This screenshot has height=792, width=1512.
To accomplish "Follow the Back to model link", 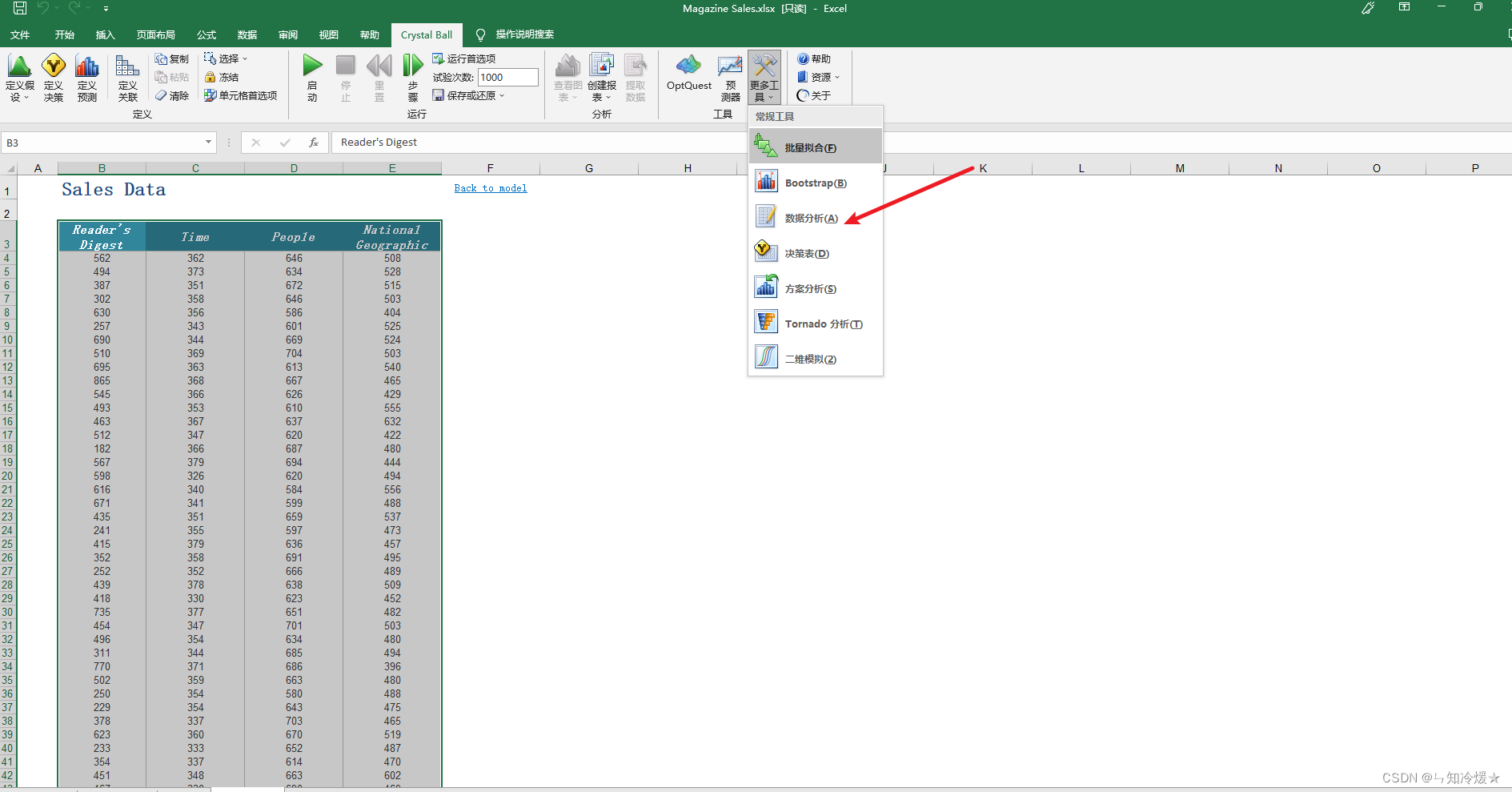I will tap(491, 188).
